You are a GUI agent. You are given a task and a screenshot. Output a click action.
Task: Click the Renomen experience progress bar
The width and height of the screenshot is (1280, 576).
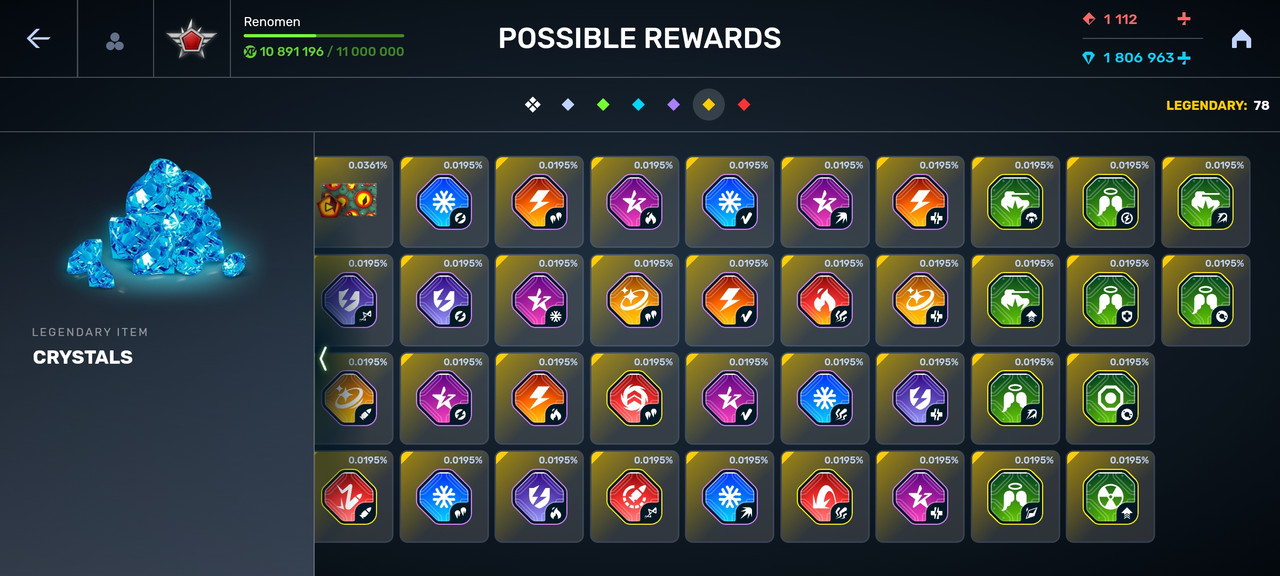click(x=324, y=36)
